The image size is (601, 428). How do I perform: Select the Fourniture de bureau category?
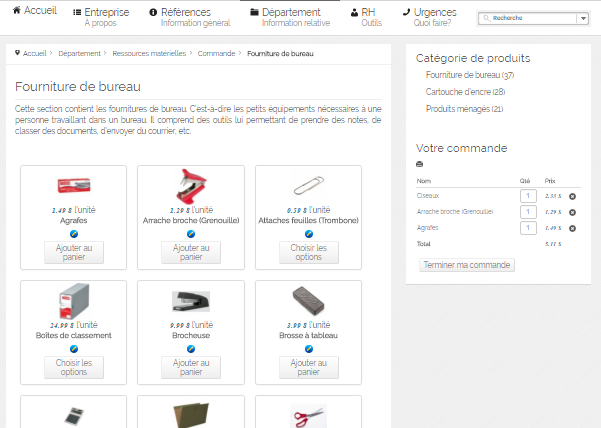click(x=470, y=75)
